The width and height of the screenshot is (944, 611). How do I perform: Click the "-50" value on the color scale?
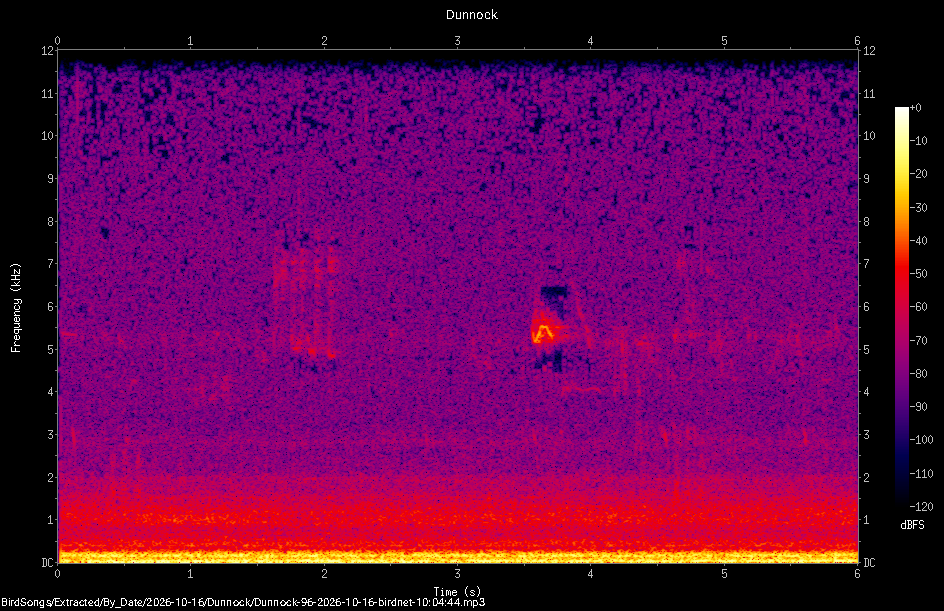click(919, 274)
